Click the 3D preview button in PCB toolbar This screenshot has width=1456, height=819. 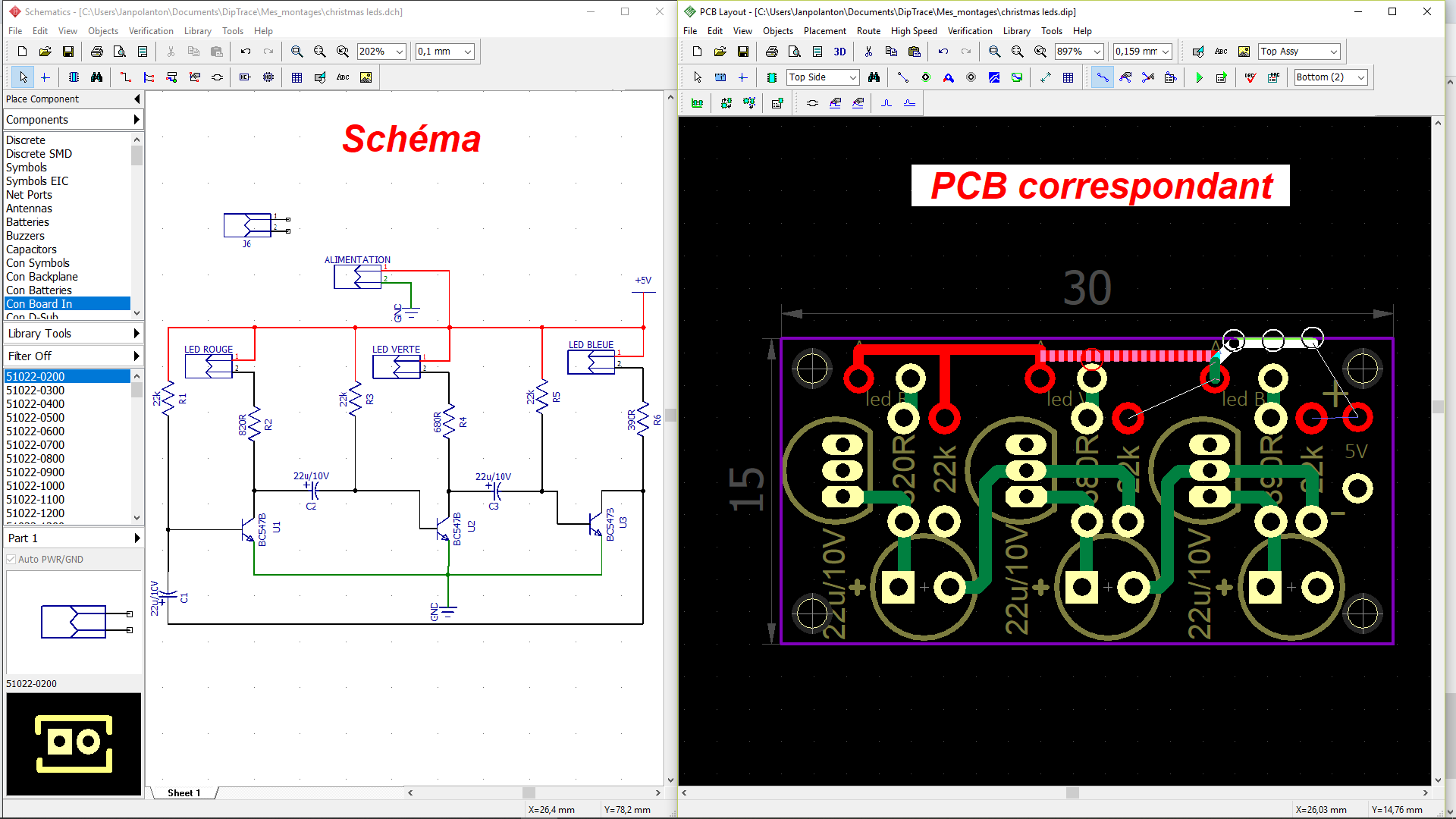tap(839, 52)
